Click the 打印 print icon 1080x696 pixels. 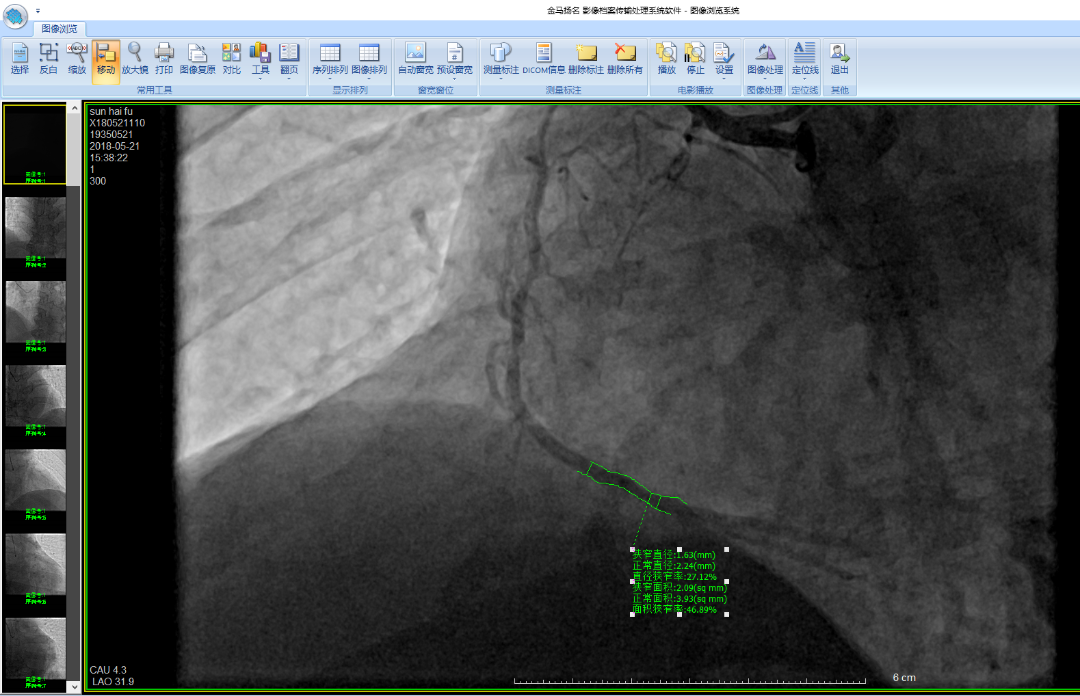[164, 59]
